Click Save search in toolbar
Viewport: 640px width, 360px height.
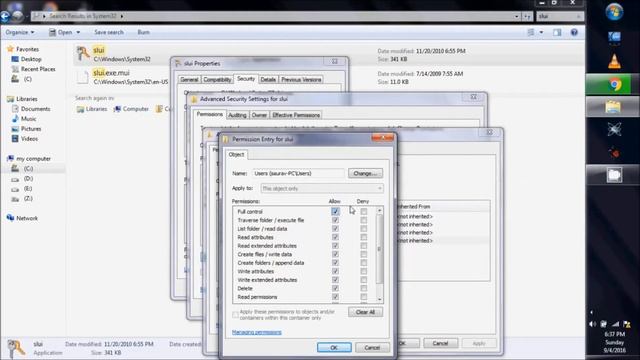[x=109, y=32]
